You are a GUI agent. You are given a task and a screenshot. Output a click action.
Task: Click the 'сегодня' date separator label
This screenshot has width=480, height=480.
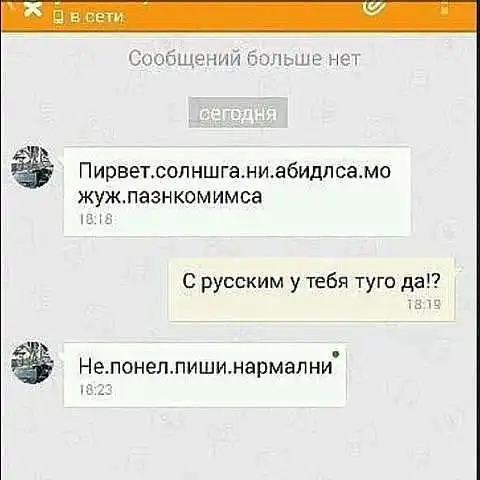pos(238,113)
